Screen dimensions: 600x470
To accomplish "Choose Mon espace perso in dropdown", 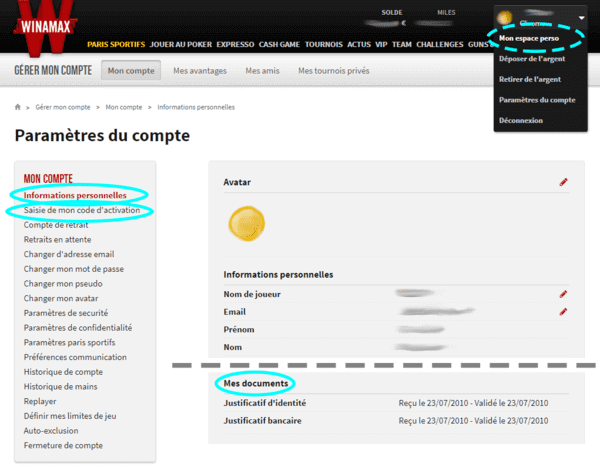I will pos(529,38).
